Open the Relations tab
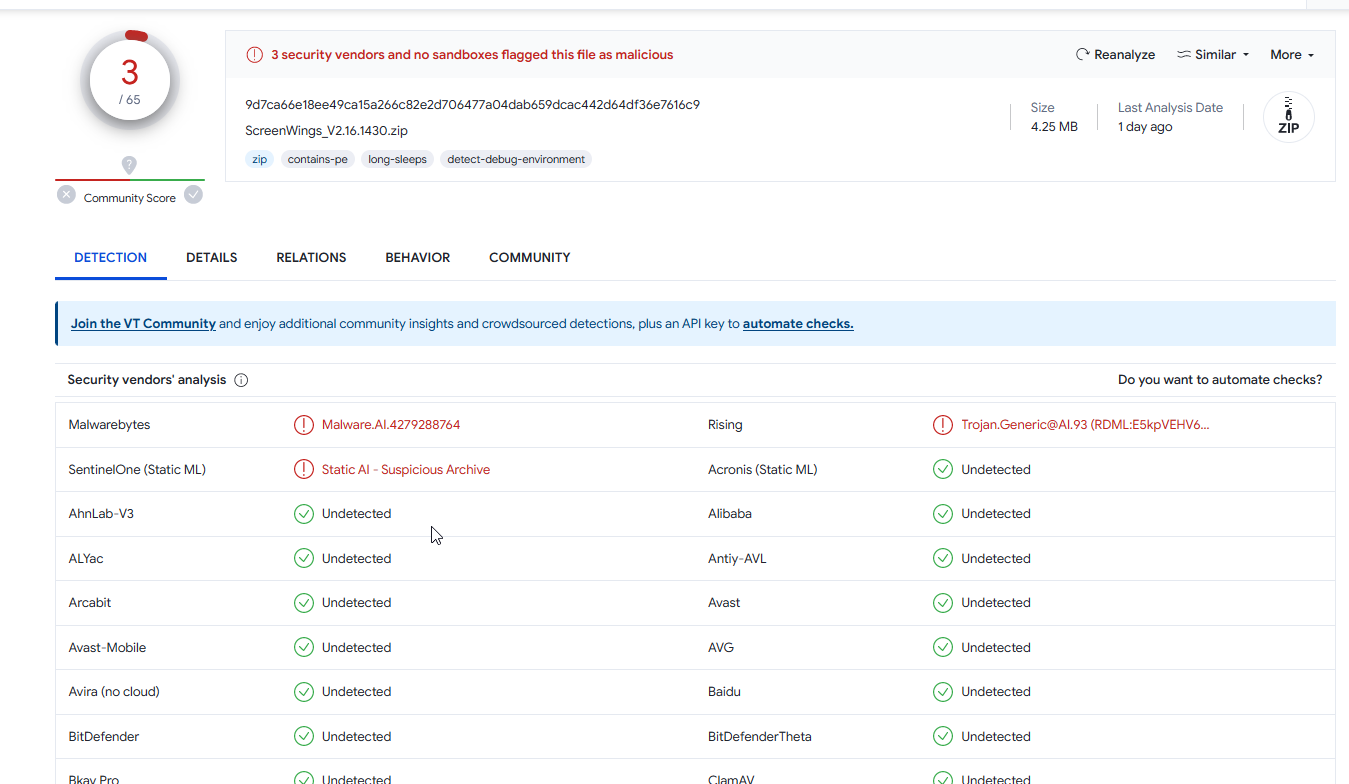 pyautogui.click(x=311, y=258)
